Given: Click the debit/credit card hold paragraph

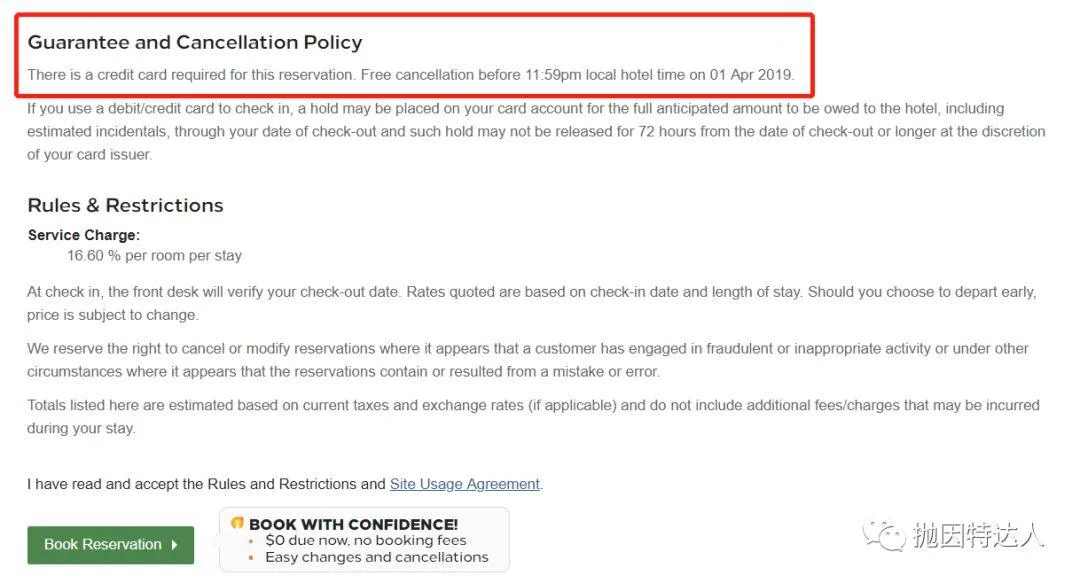Looking at the screenshot, I should tap(536, 132).
